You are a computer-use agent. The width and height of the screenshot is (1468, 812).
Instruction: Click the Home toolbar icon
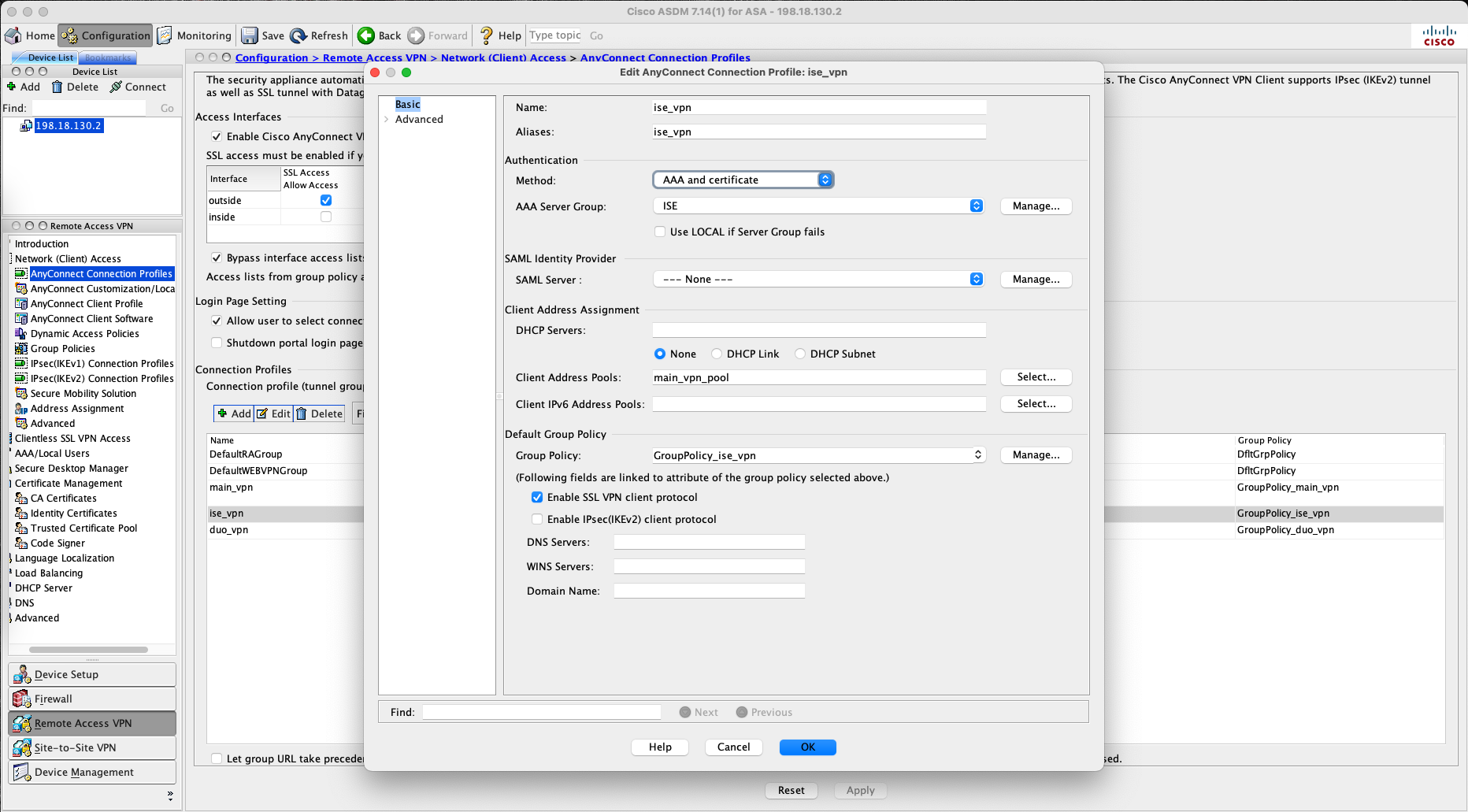13,35
